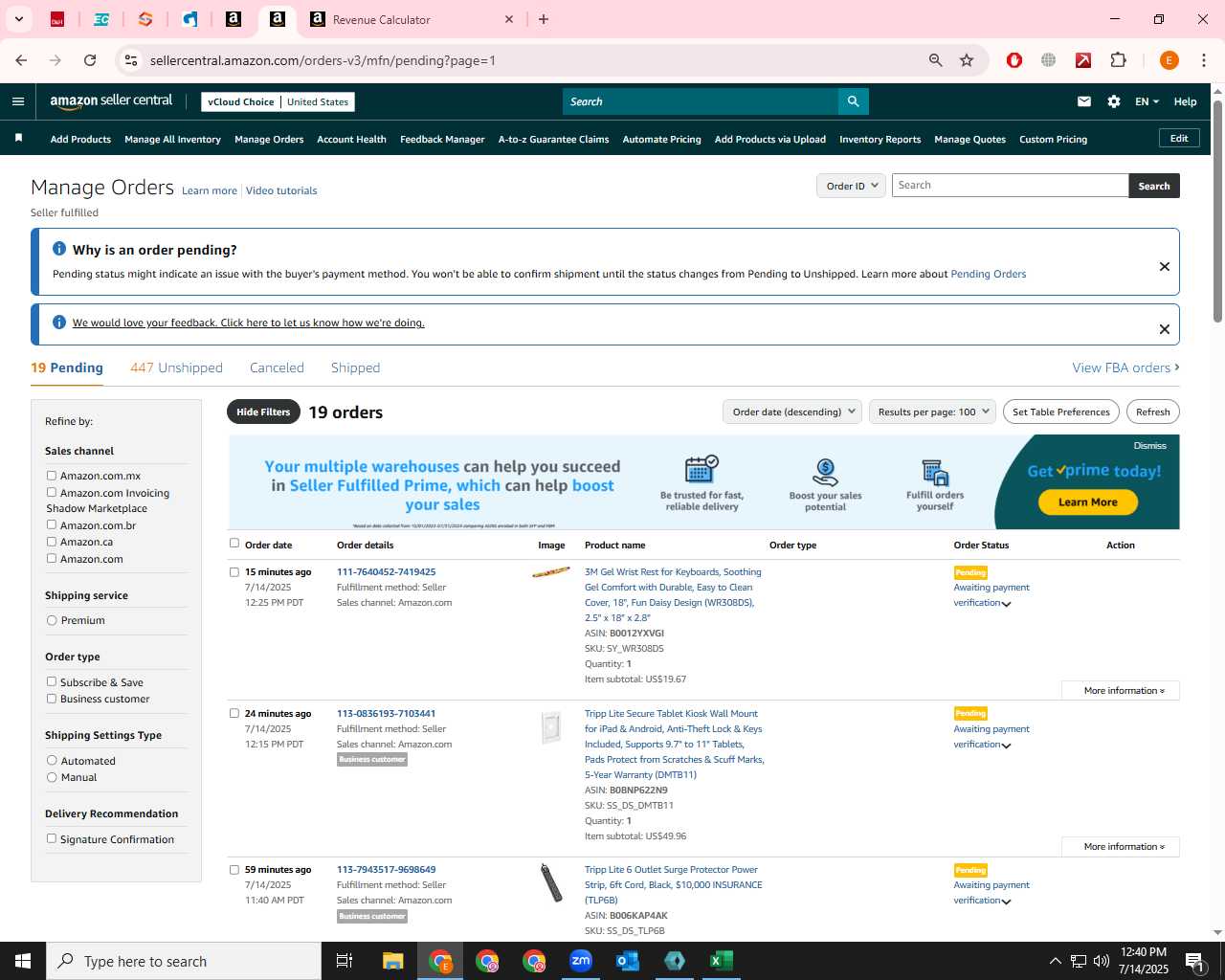Open View FBA orders link
Viewport: 1225px width, 980px height.
point(1125,367)
